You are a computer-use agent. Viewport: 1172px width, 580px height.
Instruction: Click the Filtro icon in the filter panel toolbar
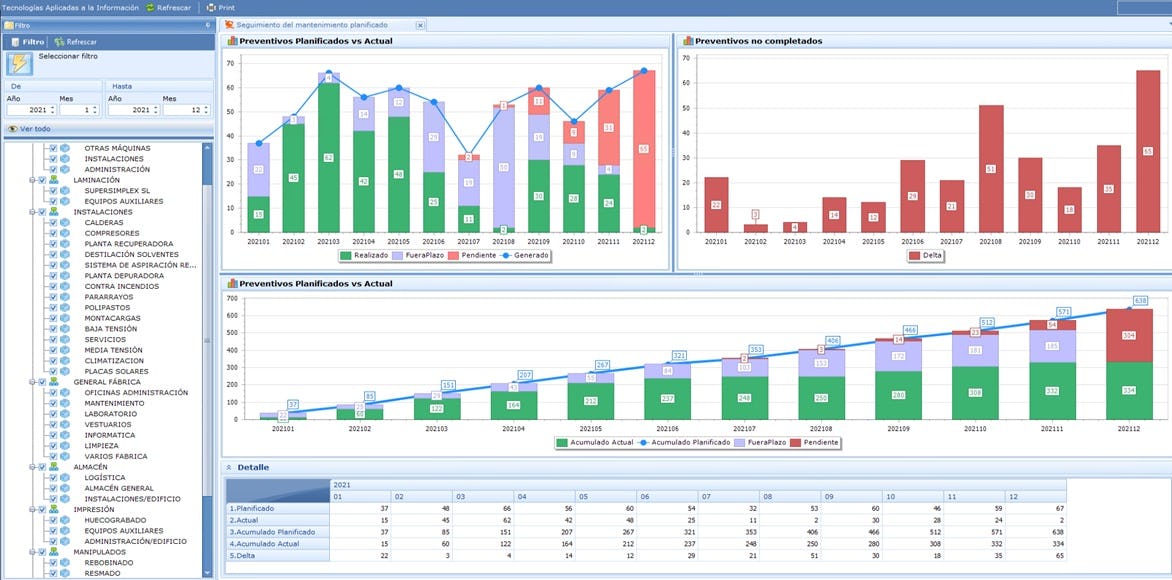tap(16, 41)
